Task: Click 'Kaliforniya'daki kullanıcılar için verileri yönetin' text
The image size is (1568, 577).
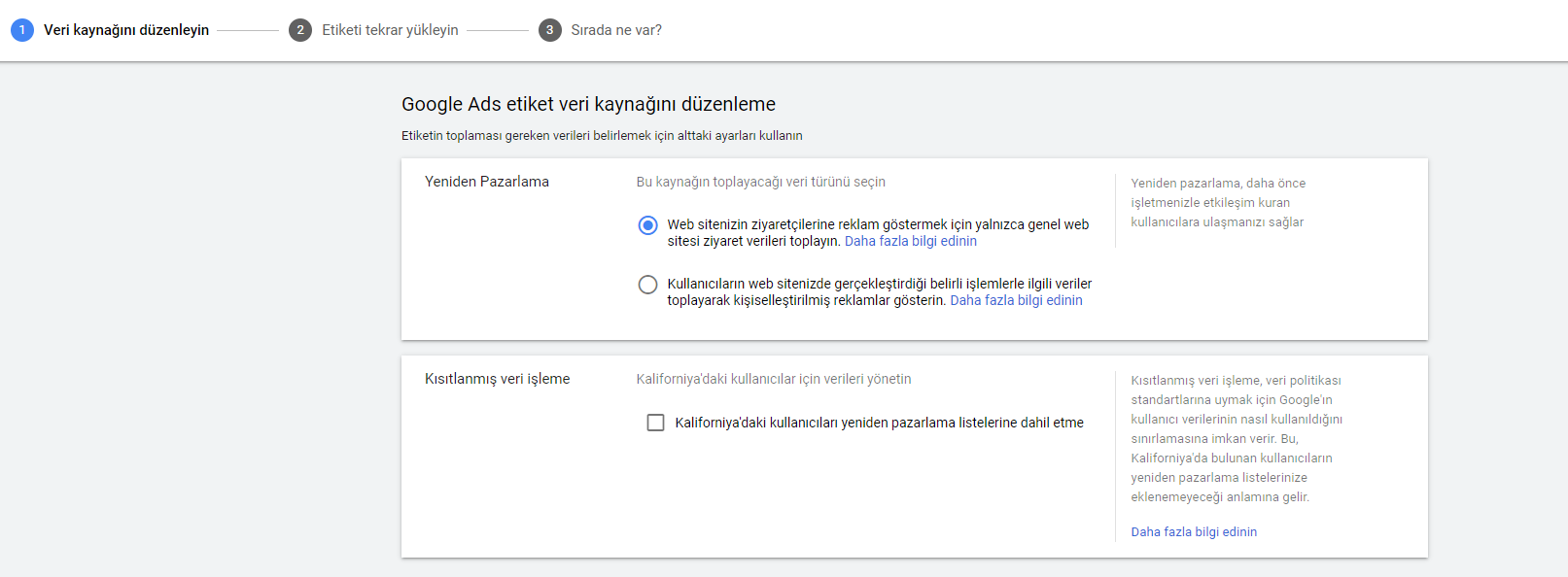Action: pyautogui.click(x=774, y=379)
